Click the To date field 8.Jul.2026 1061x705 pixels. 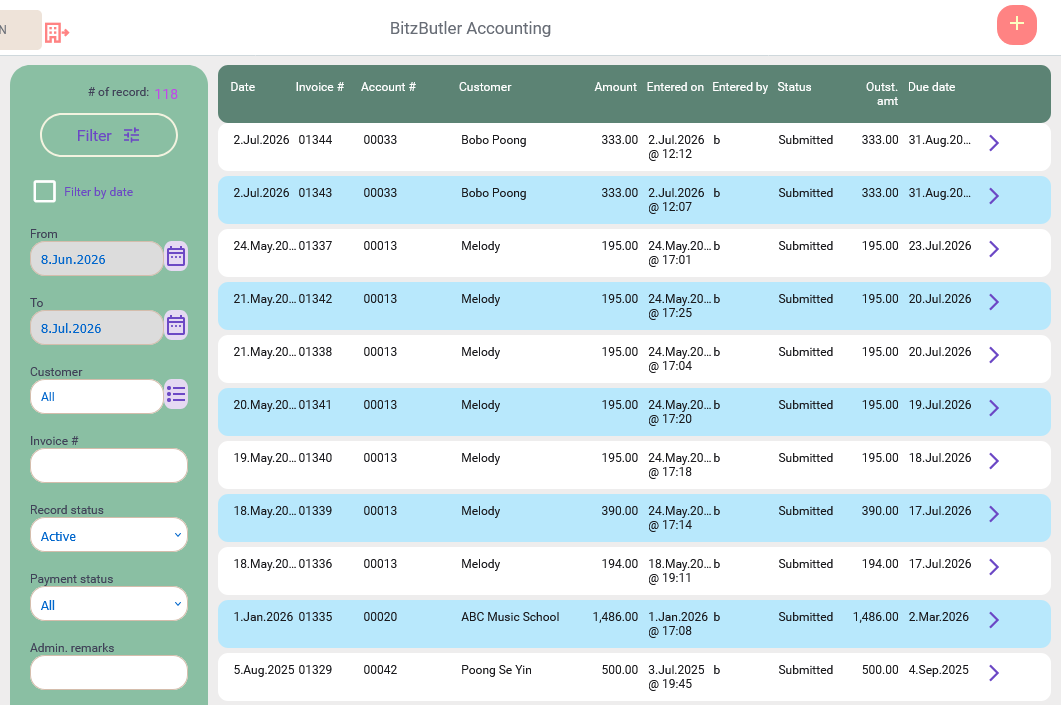[x=96, y=328]
